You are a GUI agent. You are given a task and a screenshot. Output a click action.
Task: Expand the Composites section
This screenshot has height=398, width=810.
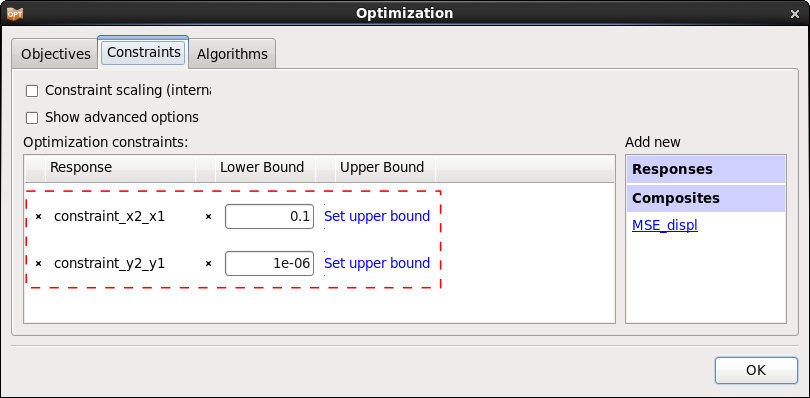coord(706,198)
